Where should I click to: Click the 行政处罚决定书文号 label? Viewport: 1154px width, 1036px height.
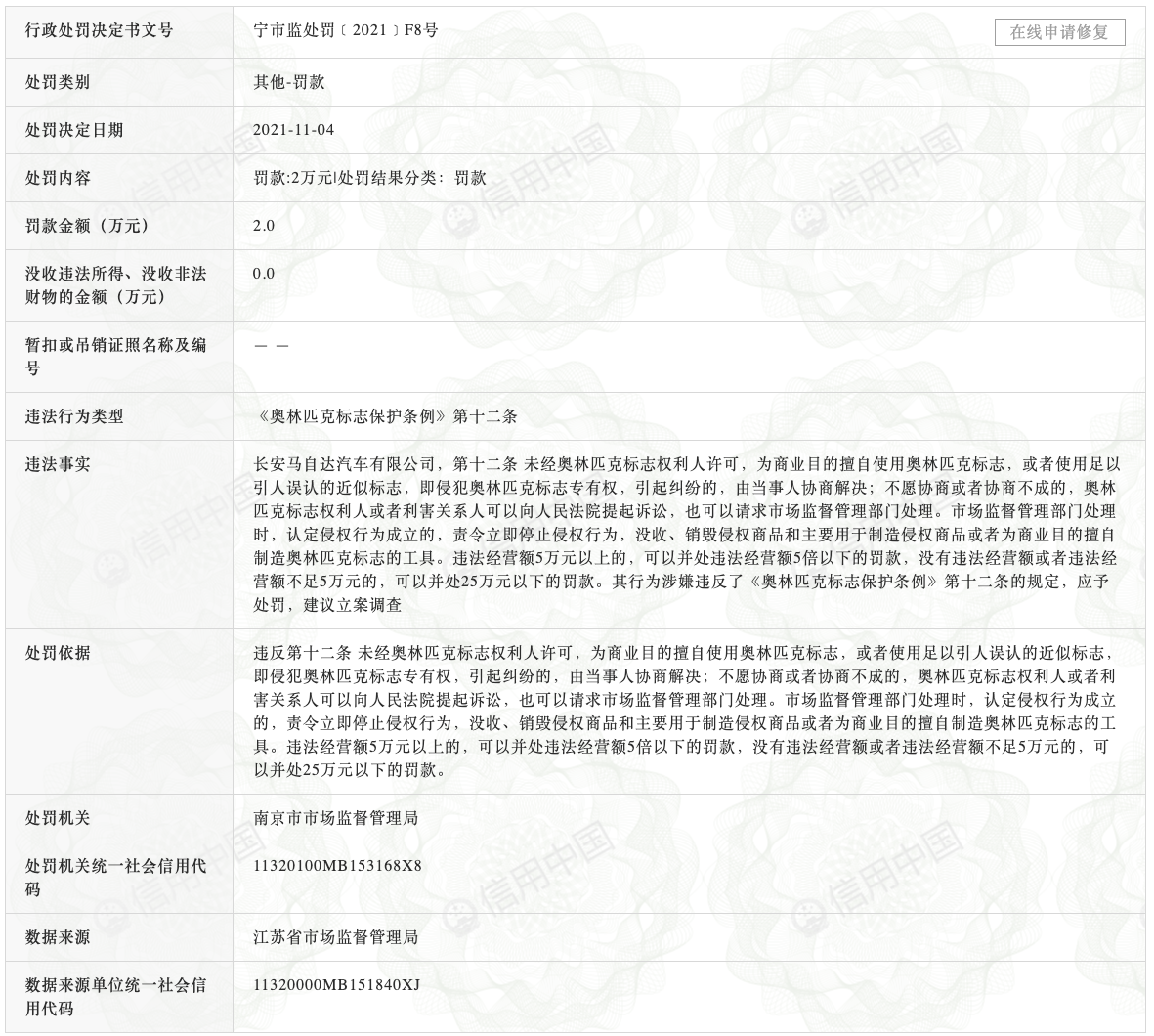click(x=100, y=30)
